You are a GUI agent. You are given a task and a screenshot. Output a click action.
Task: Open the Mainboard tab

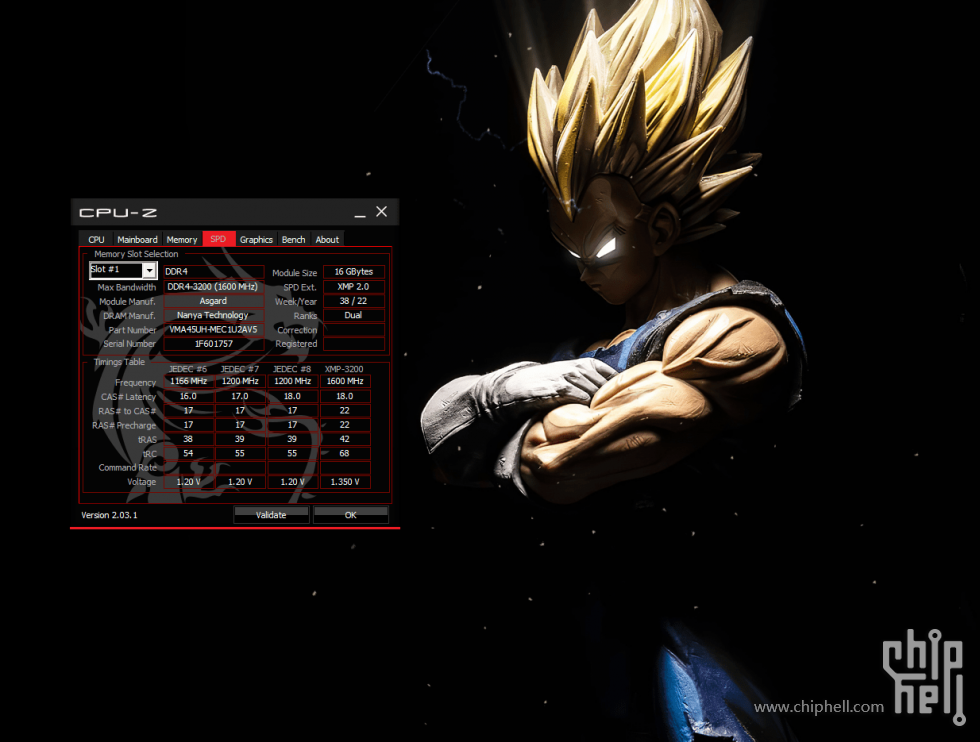pos(138,239)
